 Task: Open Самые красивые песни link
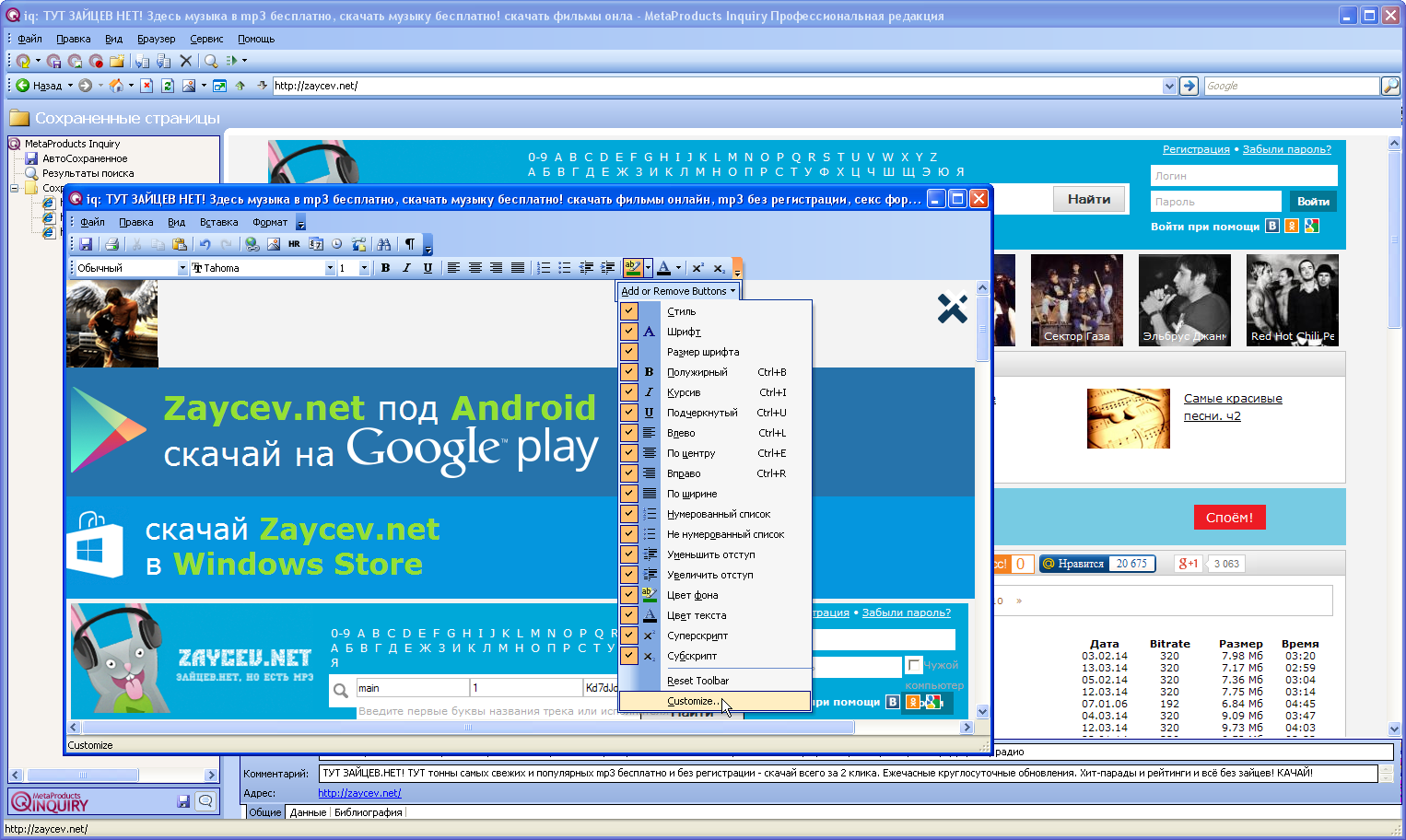[x=1233, y=407]
